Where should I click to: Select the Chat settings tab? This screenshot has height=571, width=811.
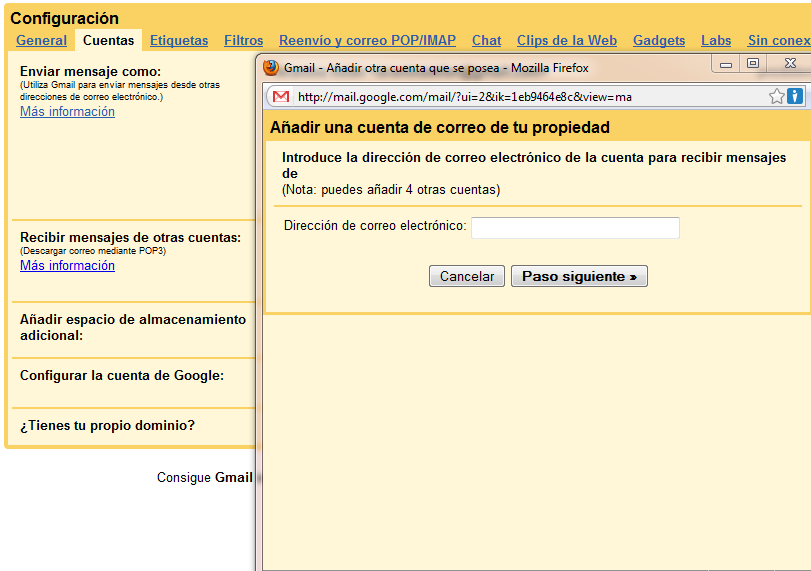click(486, 41)
